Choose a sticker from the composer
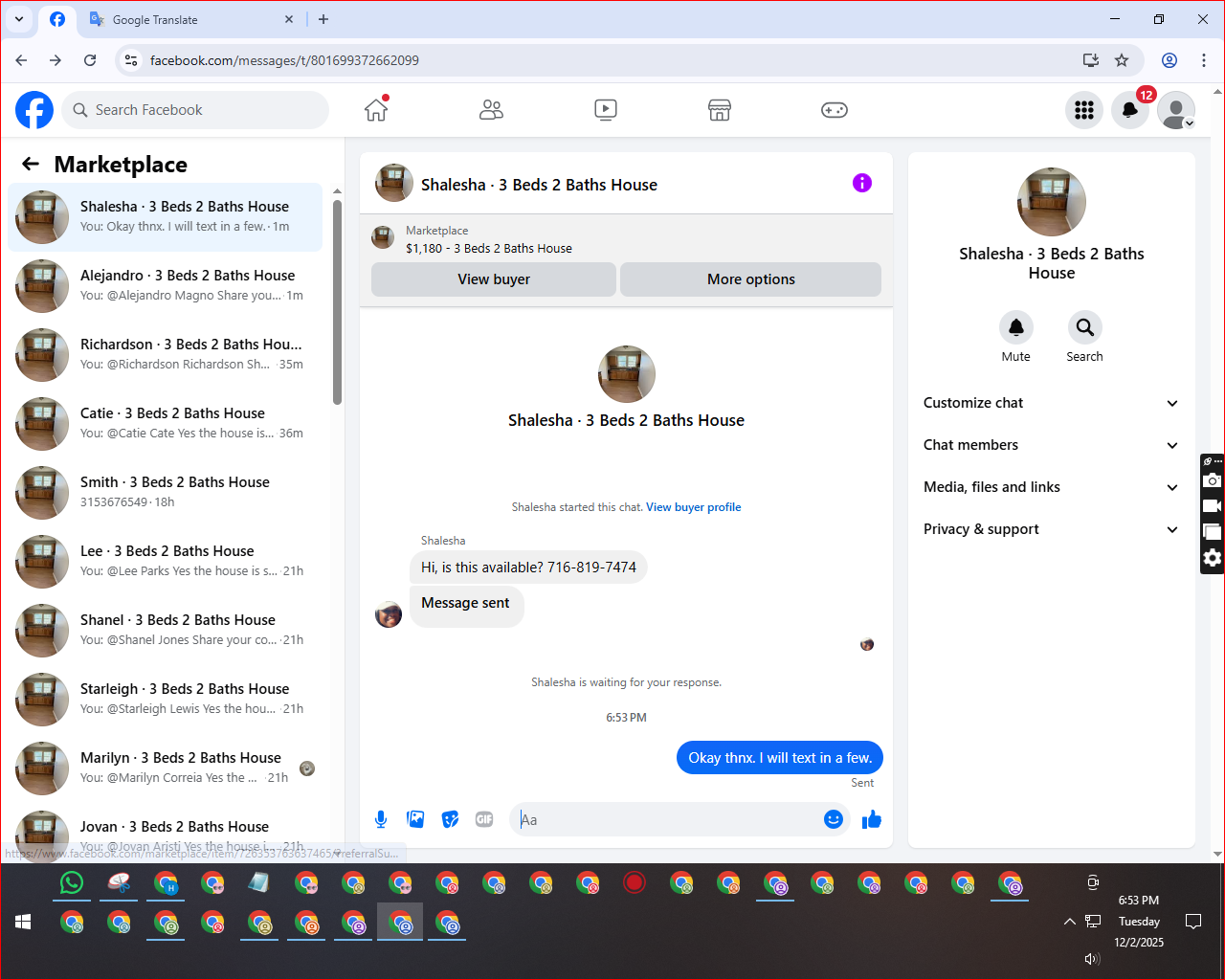Image resolution: width=1225 pixels, height=980 pixels. pyautogui.click(x=450, y=819)
